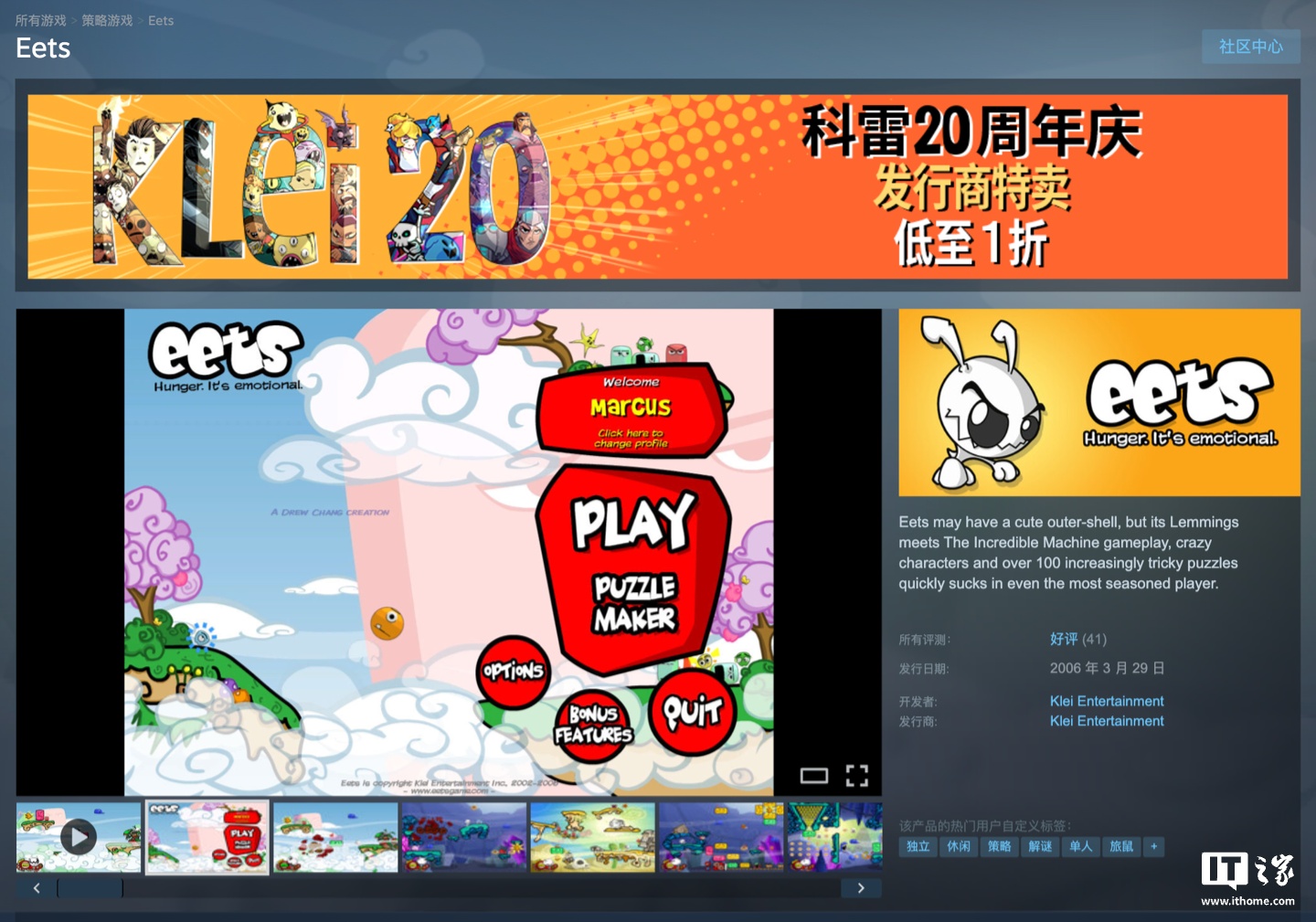Screen dimensions: 1316x922
Task: Select the fourth dark-blue screenshot thumbnail
Action: click(x=464, y=837)
